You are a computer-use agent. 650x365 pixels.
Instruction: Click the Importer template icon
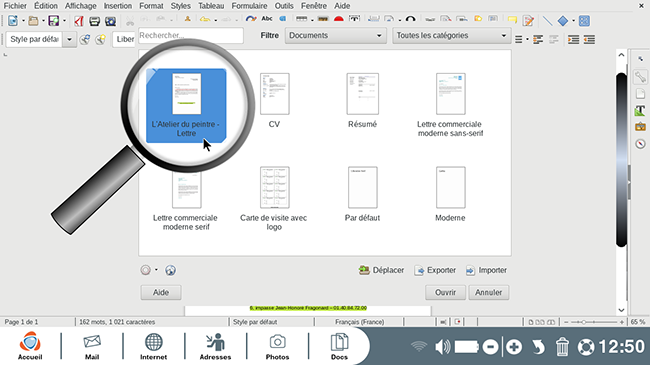coord(470,270)
